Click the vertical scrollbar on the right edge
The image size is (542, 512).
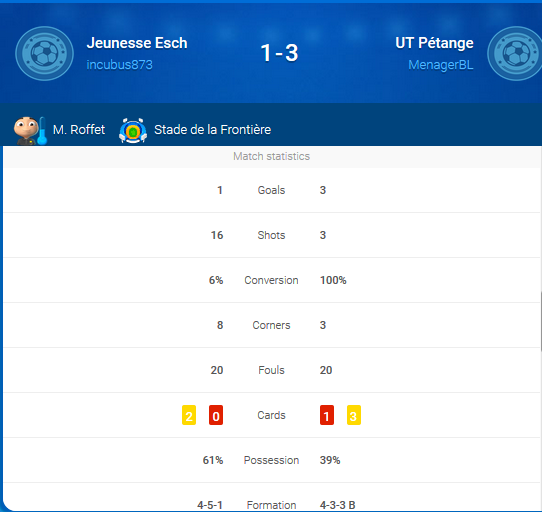[x=541, y=322]
